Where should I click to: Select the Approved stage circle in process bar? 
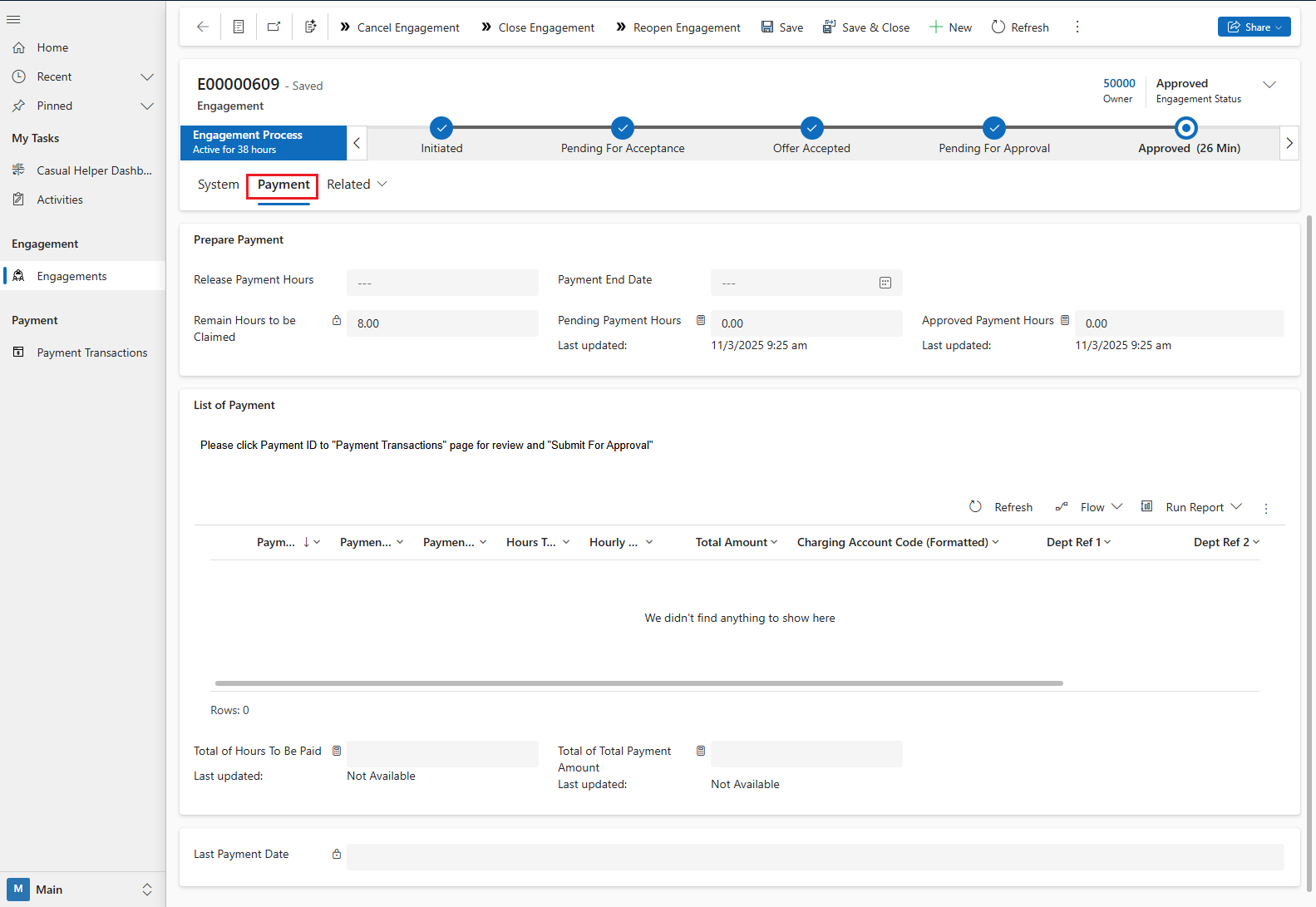click(x=1186, y=128)
